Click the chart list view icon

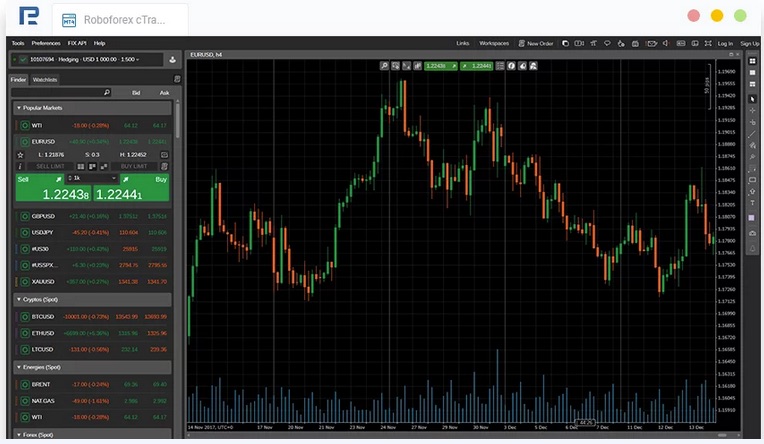click(x=500, y=66)
